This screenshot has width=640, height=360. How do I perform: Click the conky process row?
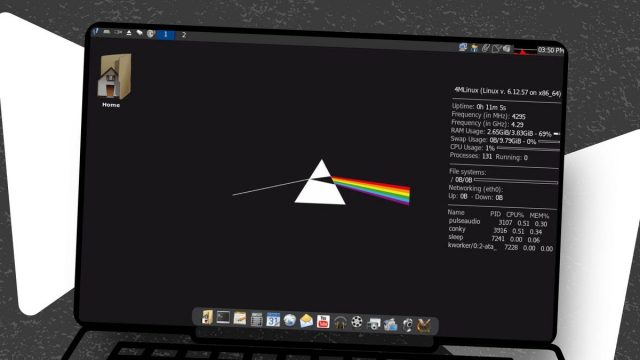tap(496, 230)
